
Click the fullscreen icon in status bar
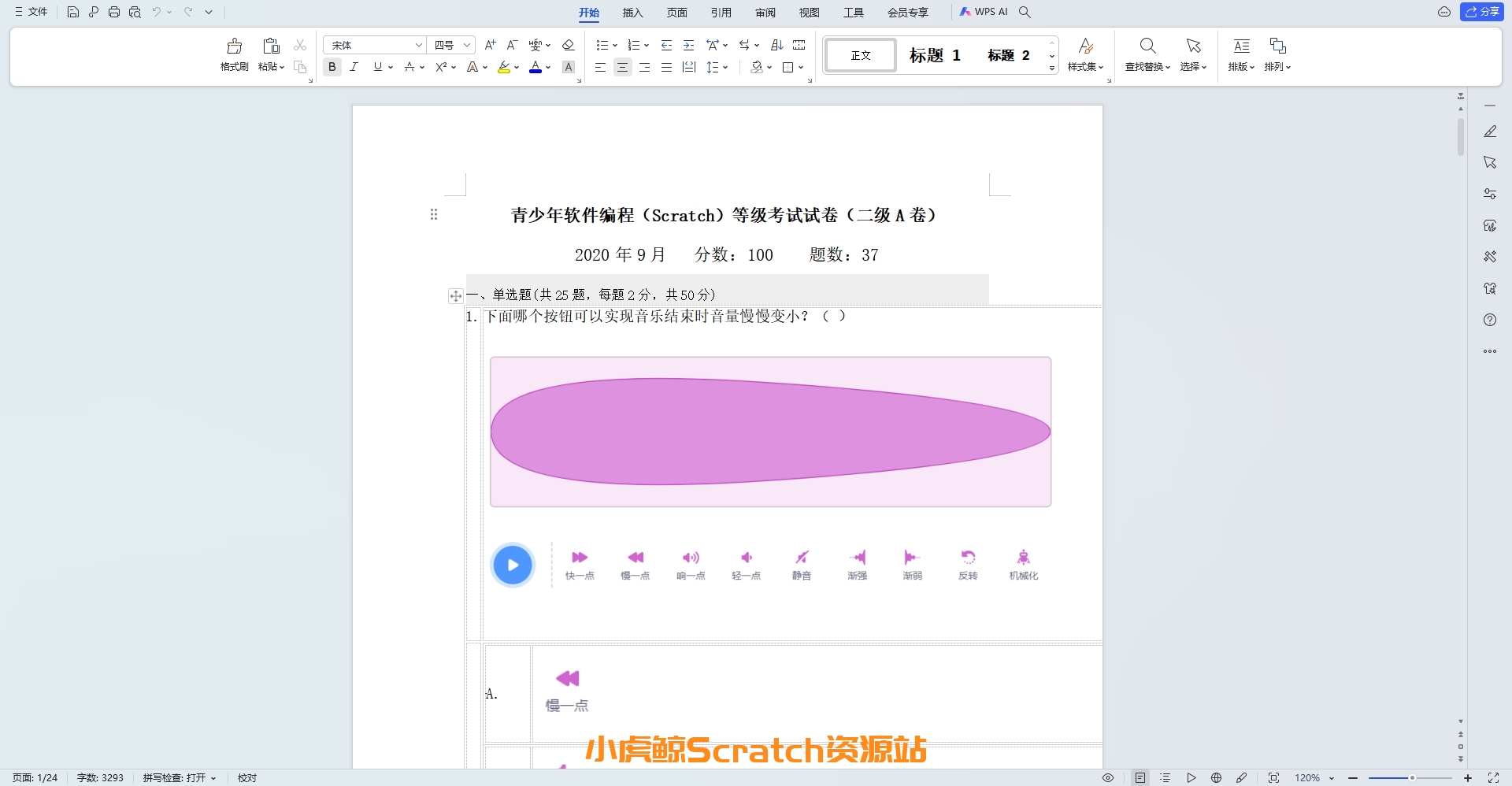[1493, 777]
